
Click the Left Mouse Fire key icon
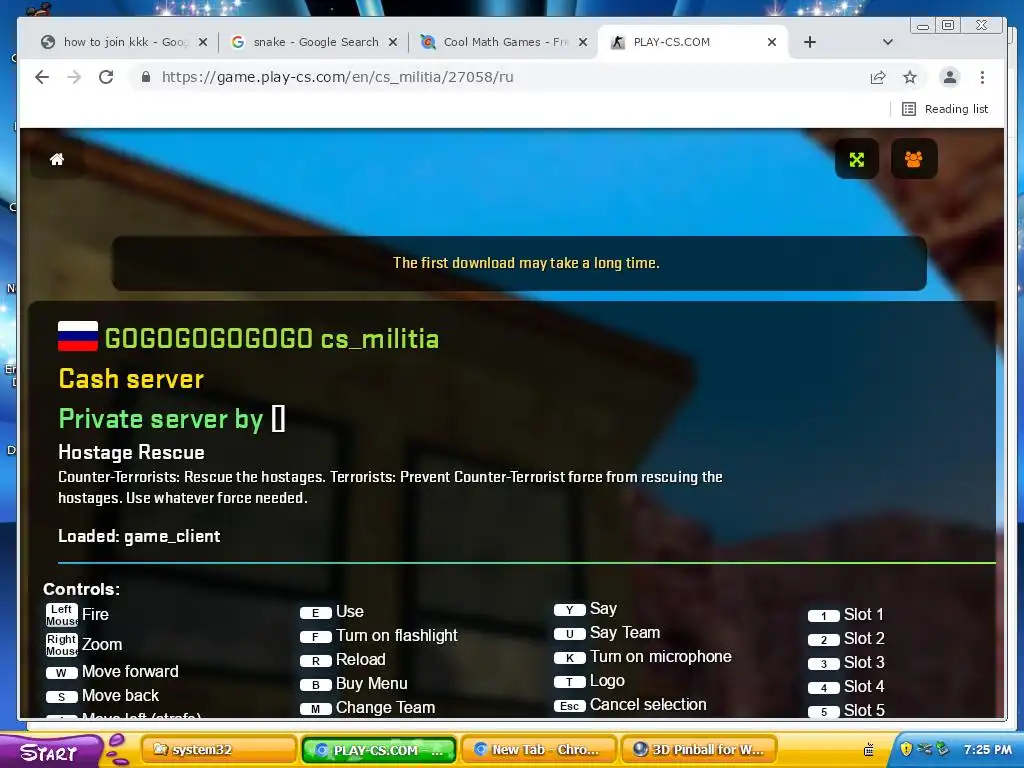click(x=61, y=615)
